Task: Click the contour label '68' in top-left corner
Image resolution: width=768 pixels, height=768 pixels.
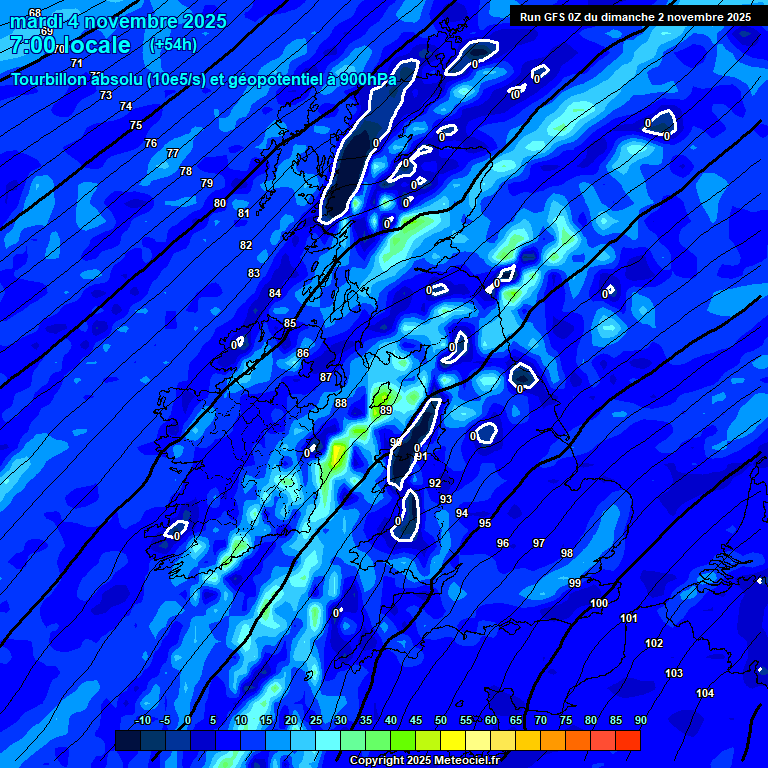Action: (x=35, y=13)
